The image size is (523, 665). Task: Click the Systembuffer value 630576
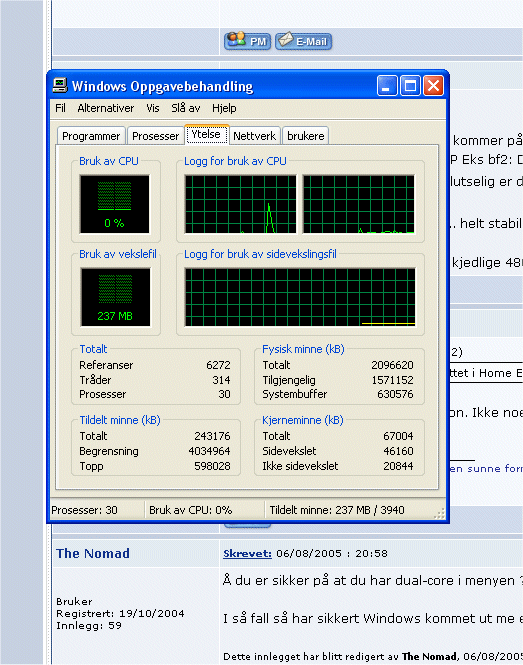click(x=395, y=394)
